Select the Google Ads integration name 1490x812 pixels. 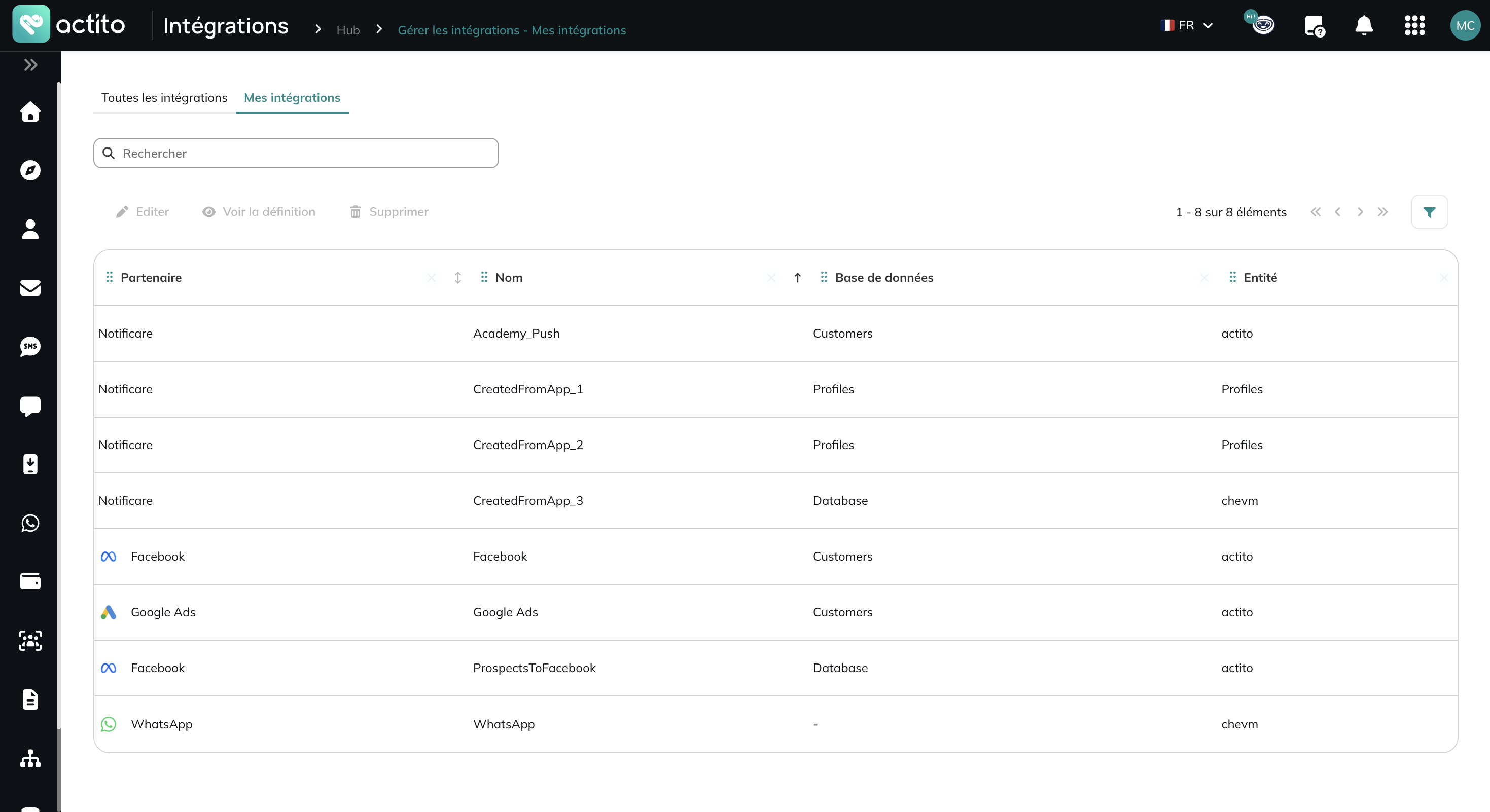505,613
